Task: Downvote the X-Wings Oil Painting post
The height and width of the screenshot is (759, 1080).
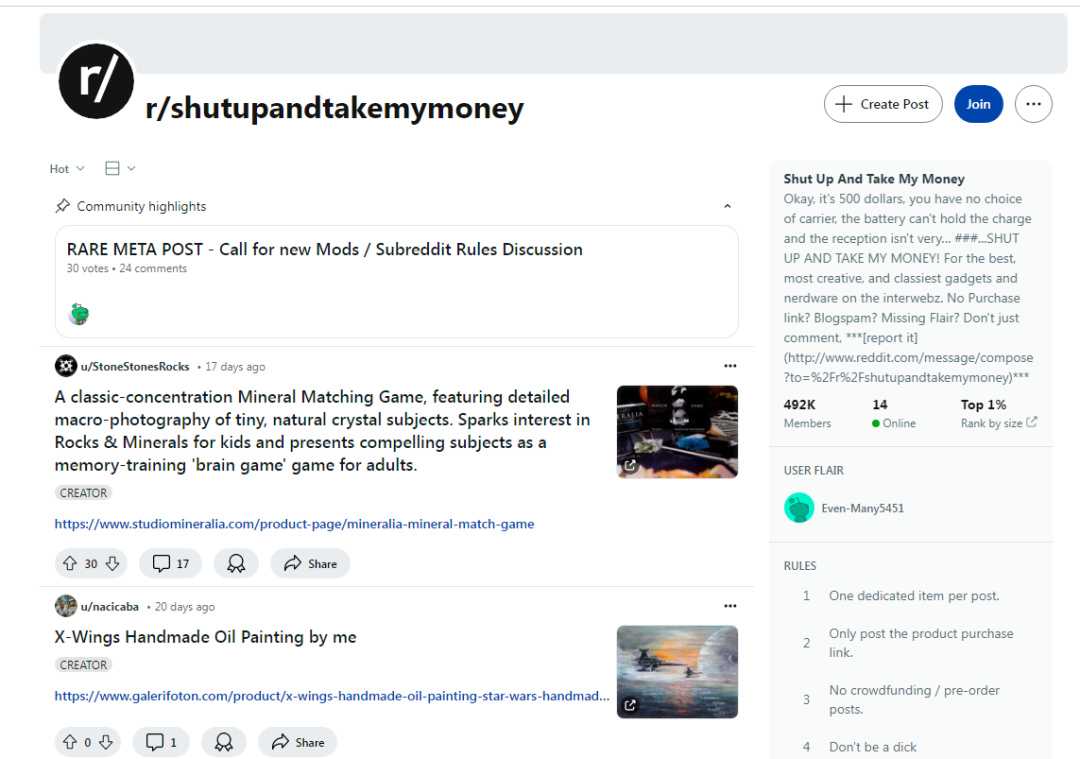Action: (x=105, y=742)
